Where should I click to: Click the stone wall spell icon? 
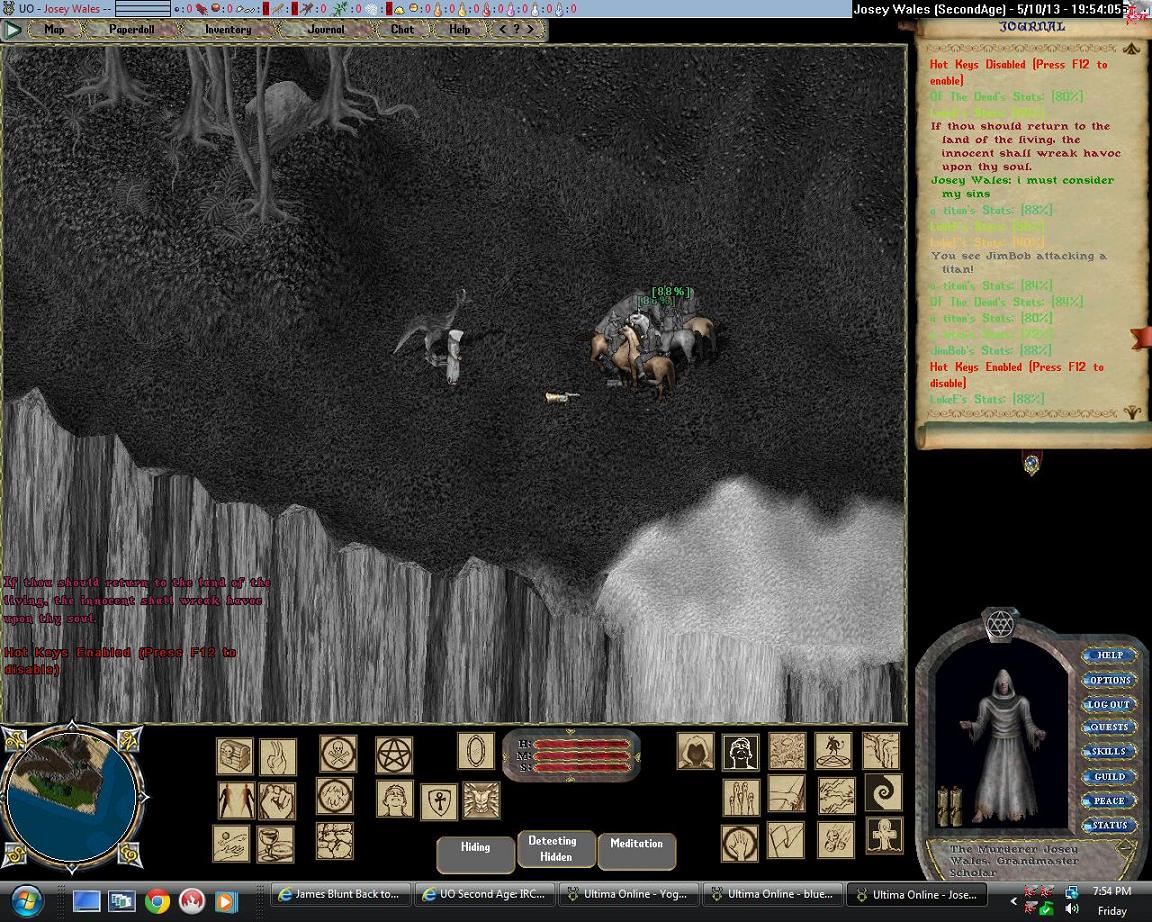click(335, 841)
